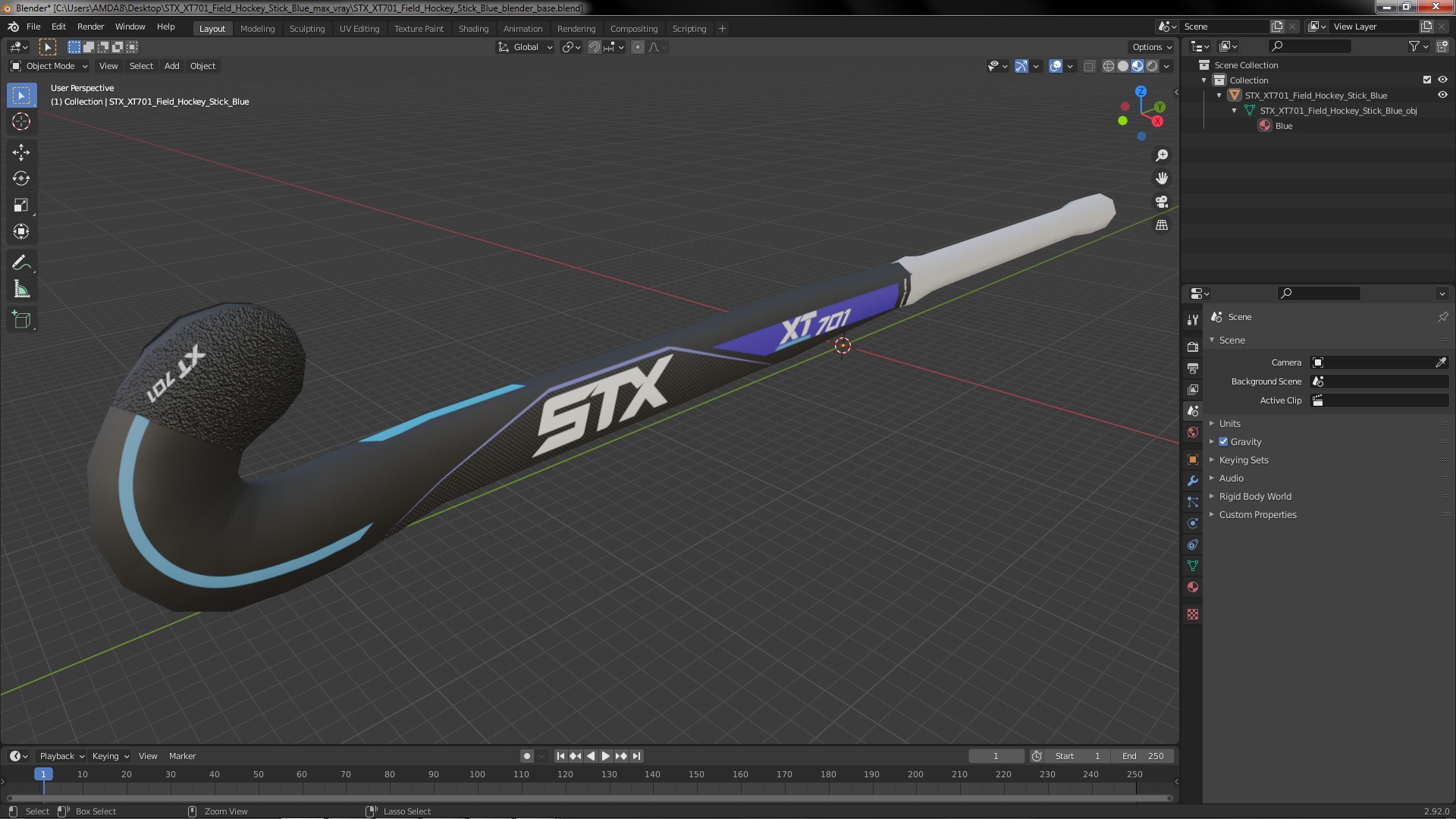1456x819 pixels.
Task: Open the Output properties tab
Action: click(1193, 368)
